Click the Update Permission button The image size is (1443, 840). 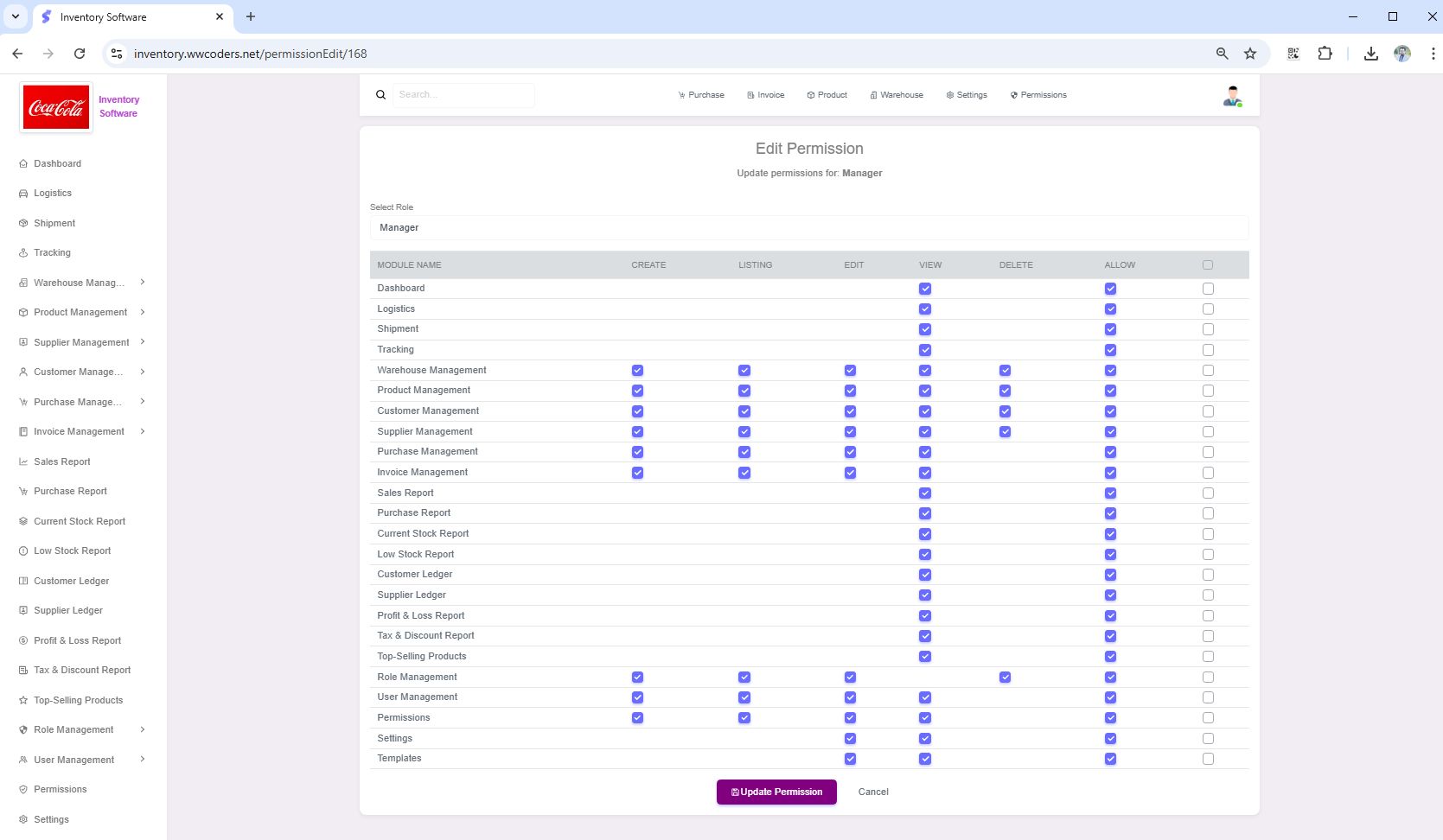coord(776,792)
